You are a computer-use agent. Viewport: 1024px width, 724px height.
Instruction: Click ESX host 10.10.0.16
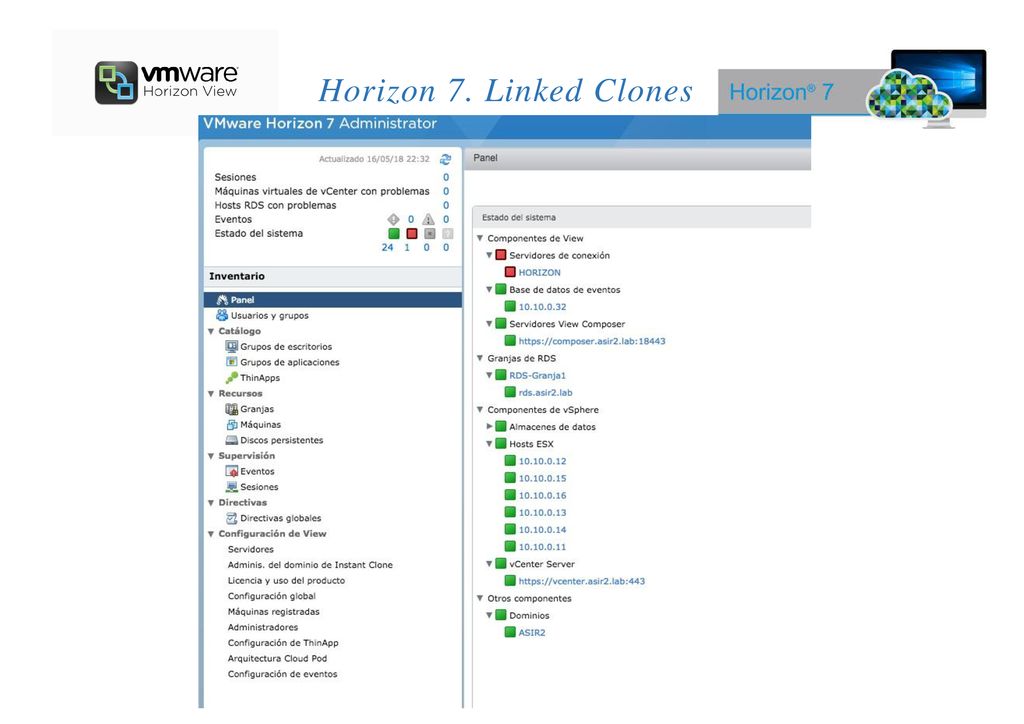pyautogui.click(x=542, y=496)
